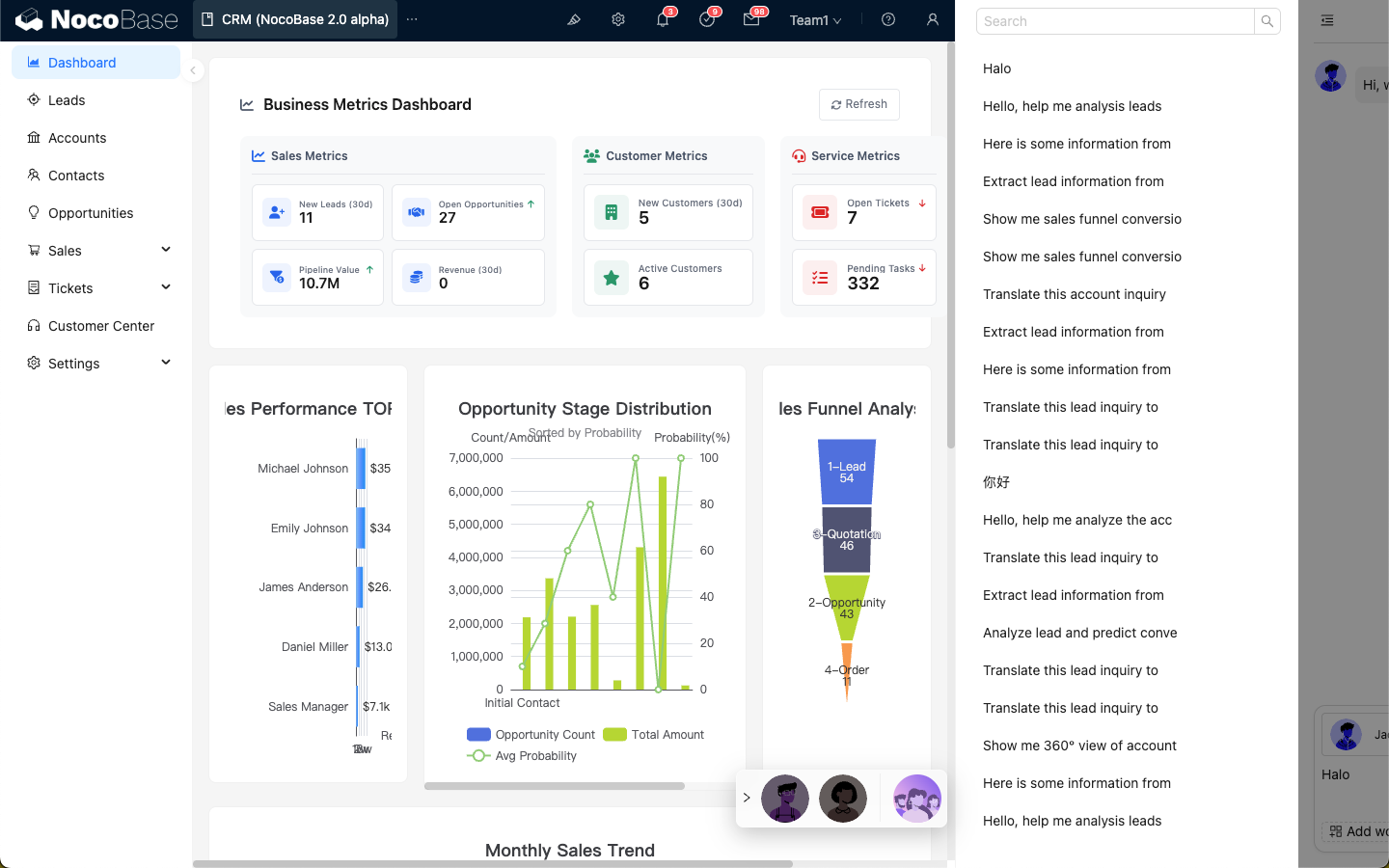
Task: Open 'Translate this account inquiry' conversation
Action: [x=1074, y=294]
